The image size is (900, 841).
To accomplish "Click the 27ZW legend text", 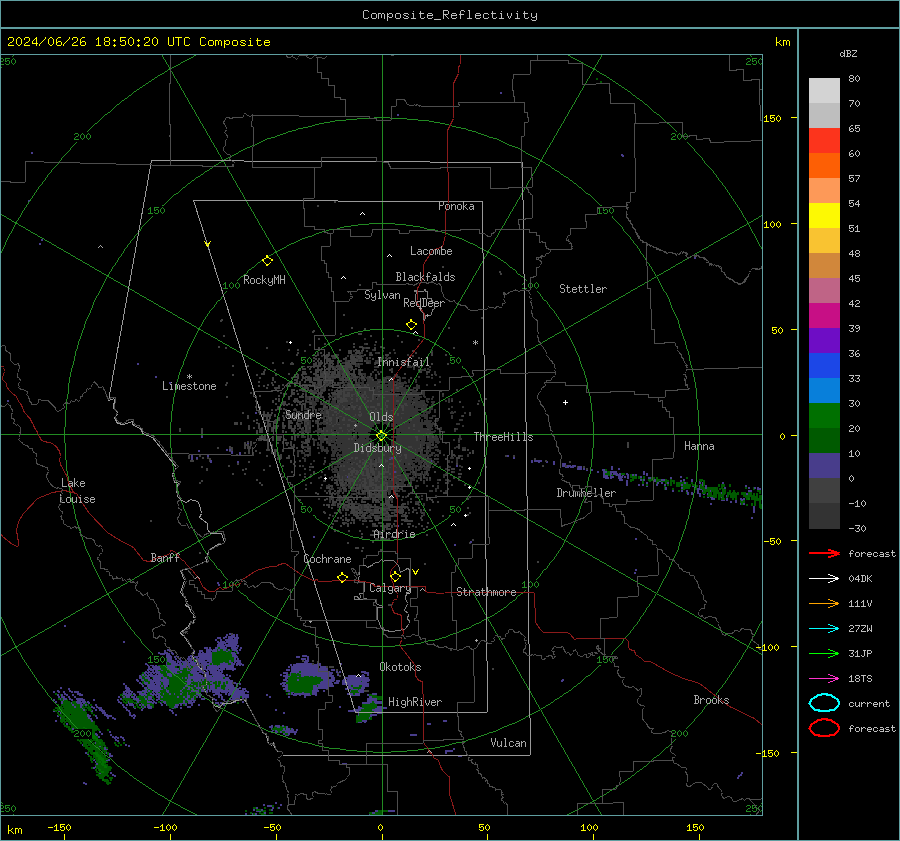I will pyautogui.click(x=860, y=629).
